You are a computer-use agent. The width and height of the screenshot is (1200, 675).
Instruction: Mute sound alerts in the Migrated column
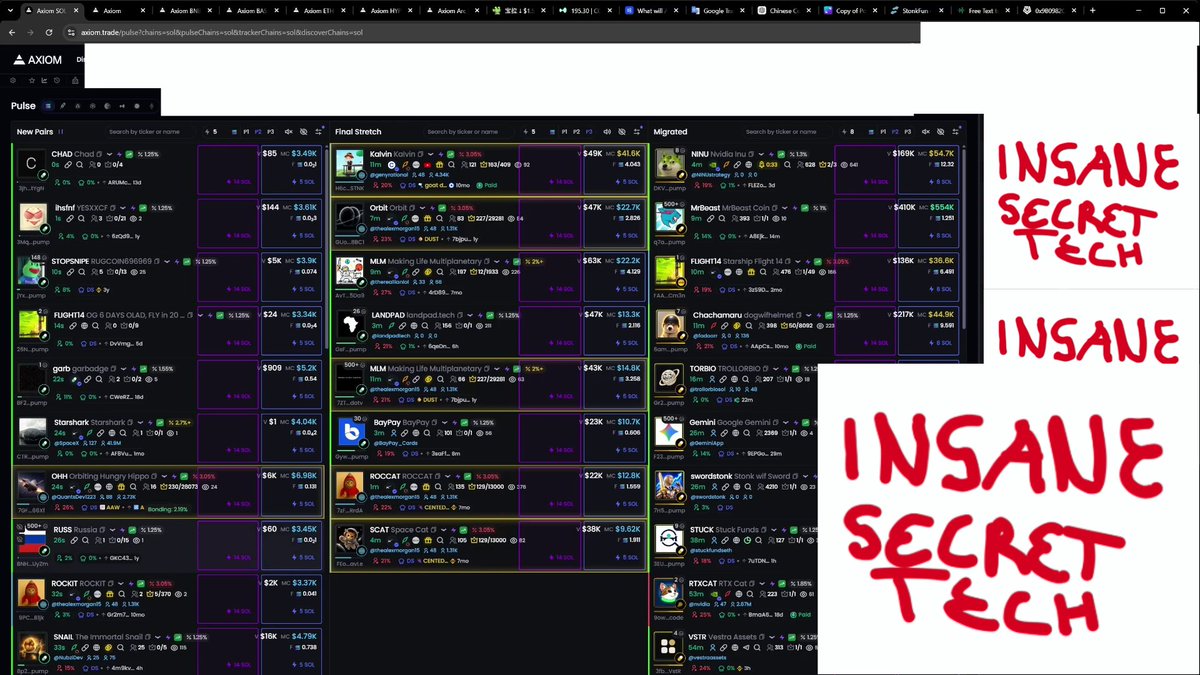click(x=926, y=131)
